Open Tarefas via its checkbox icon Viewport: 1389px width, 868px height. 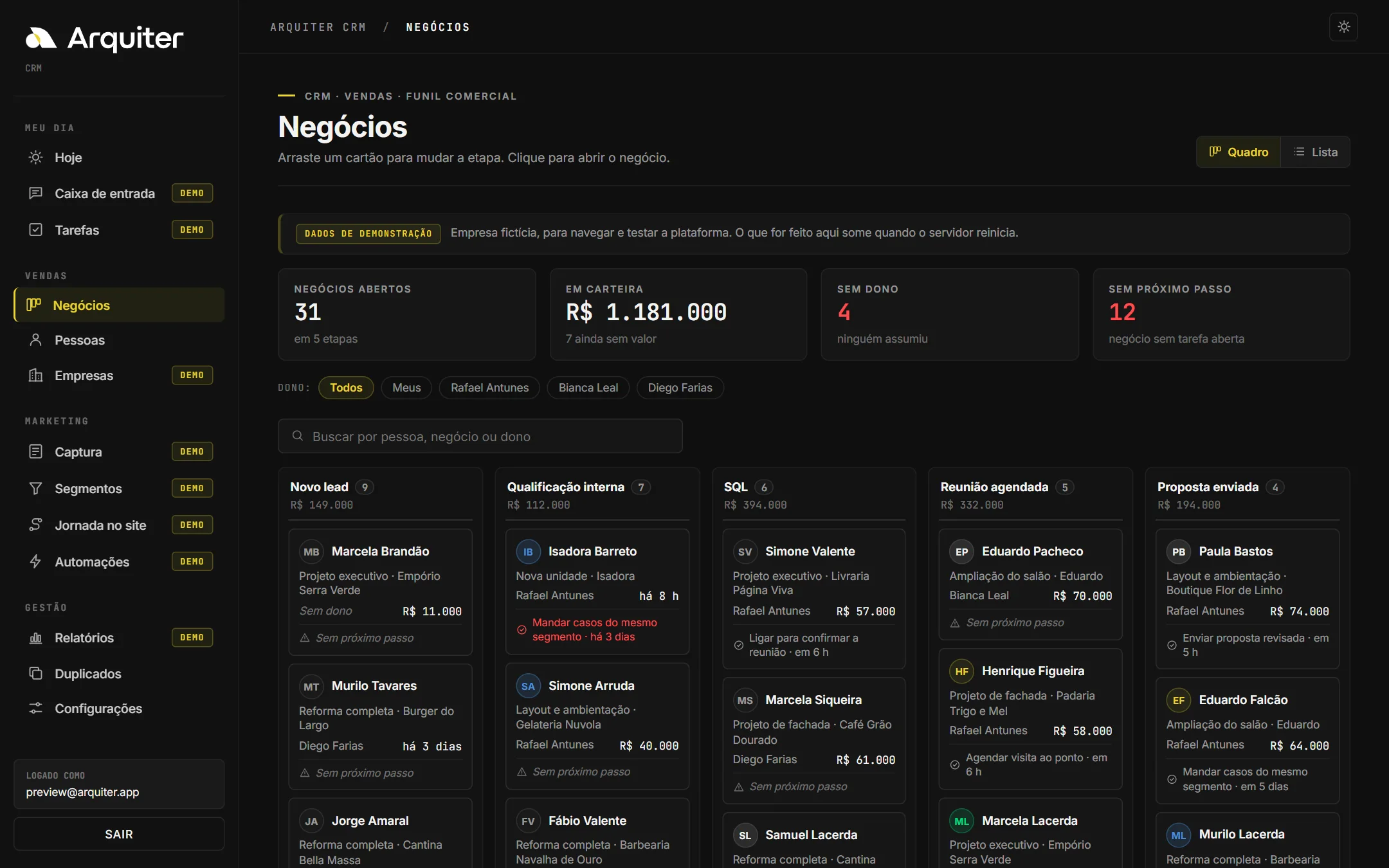click(36, 230)
